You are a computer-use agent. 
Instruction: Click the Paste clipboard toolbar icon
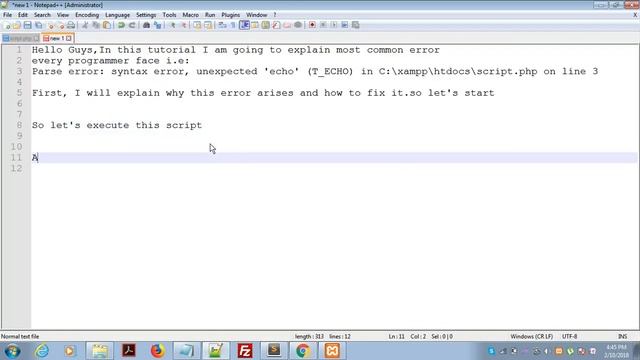pyautogui.click(x=107, y=25)
